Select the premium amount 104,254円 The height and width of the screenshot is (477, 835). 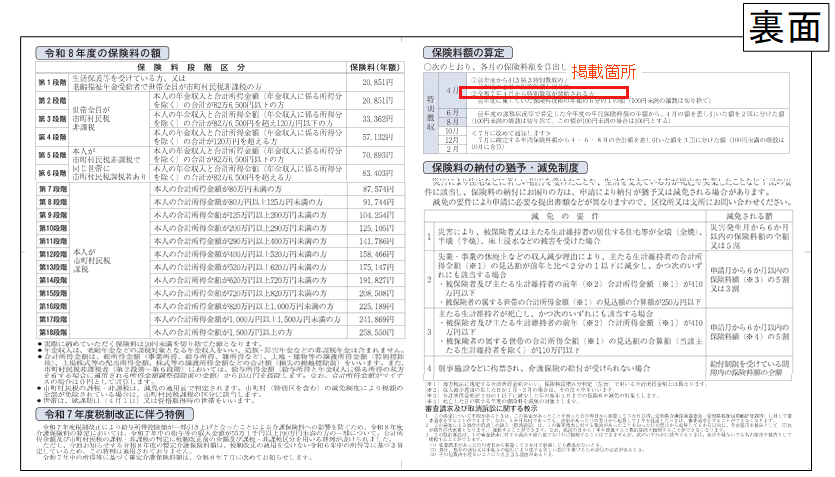[376, 215]
